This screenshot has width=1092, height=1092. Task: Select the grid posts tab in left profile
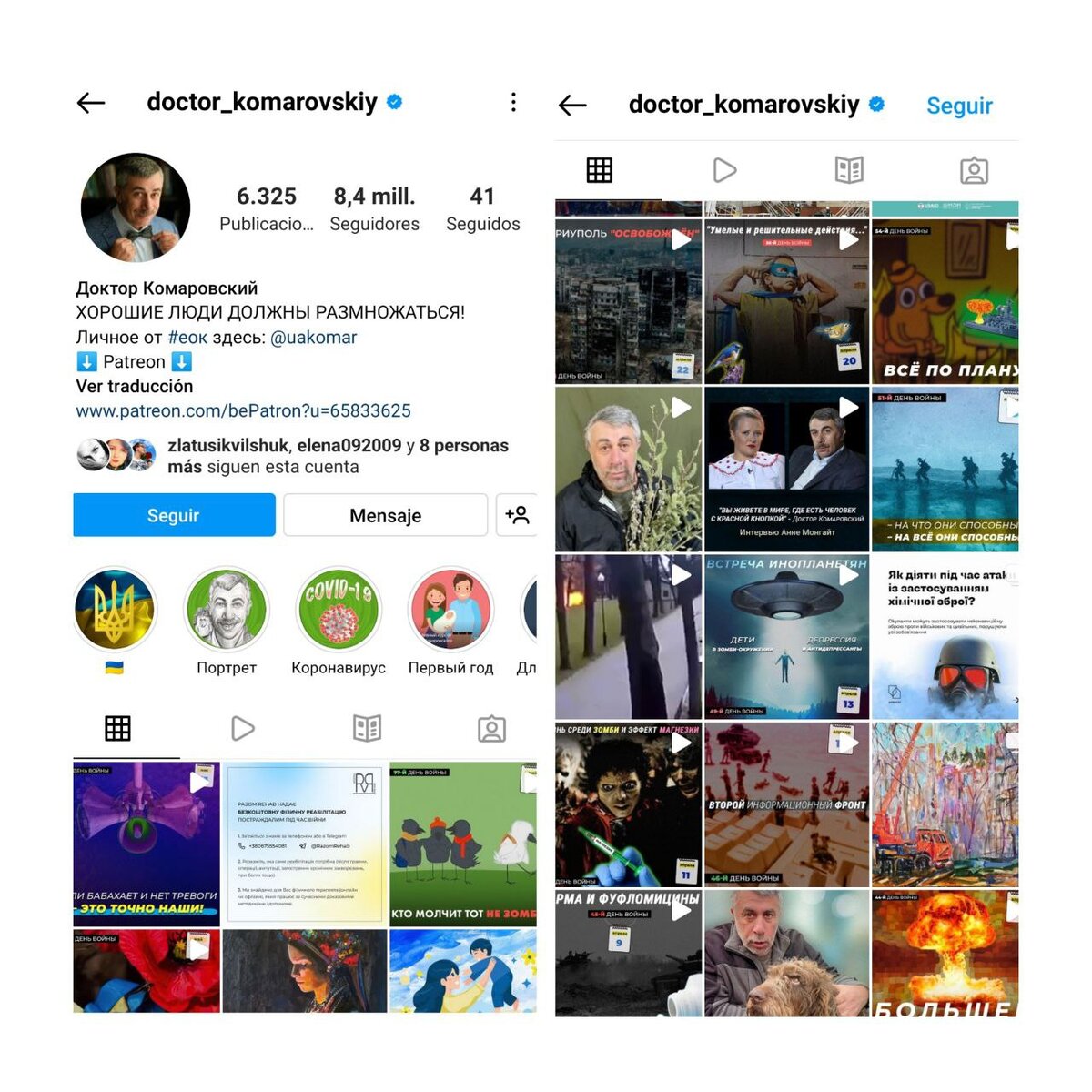[x=118, y=728]
